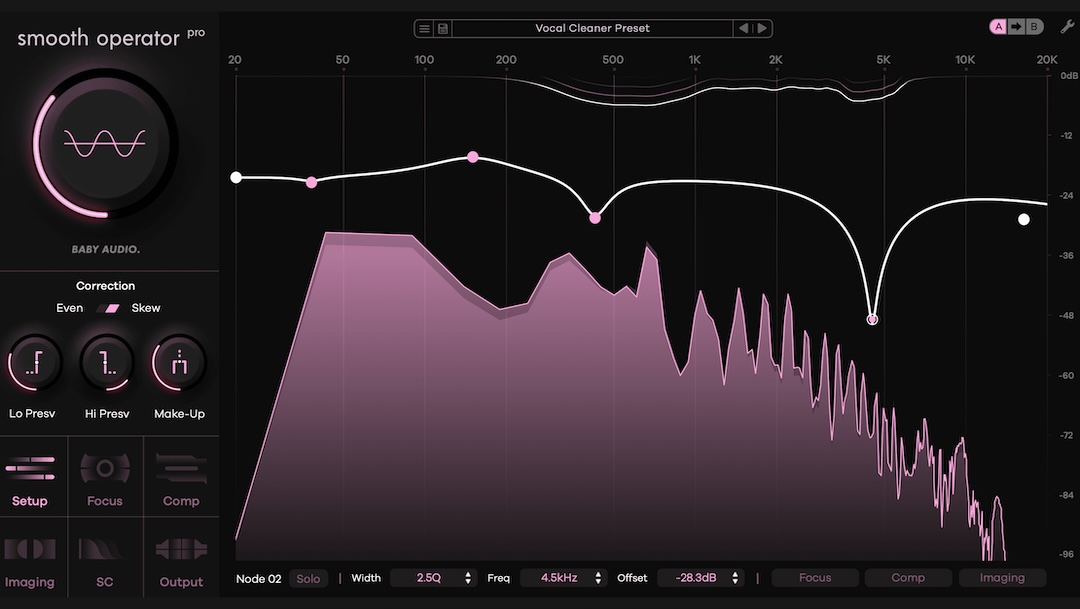
Task: Select the white node near 17 kHz
Action: click(1024, 220)
